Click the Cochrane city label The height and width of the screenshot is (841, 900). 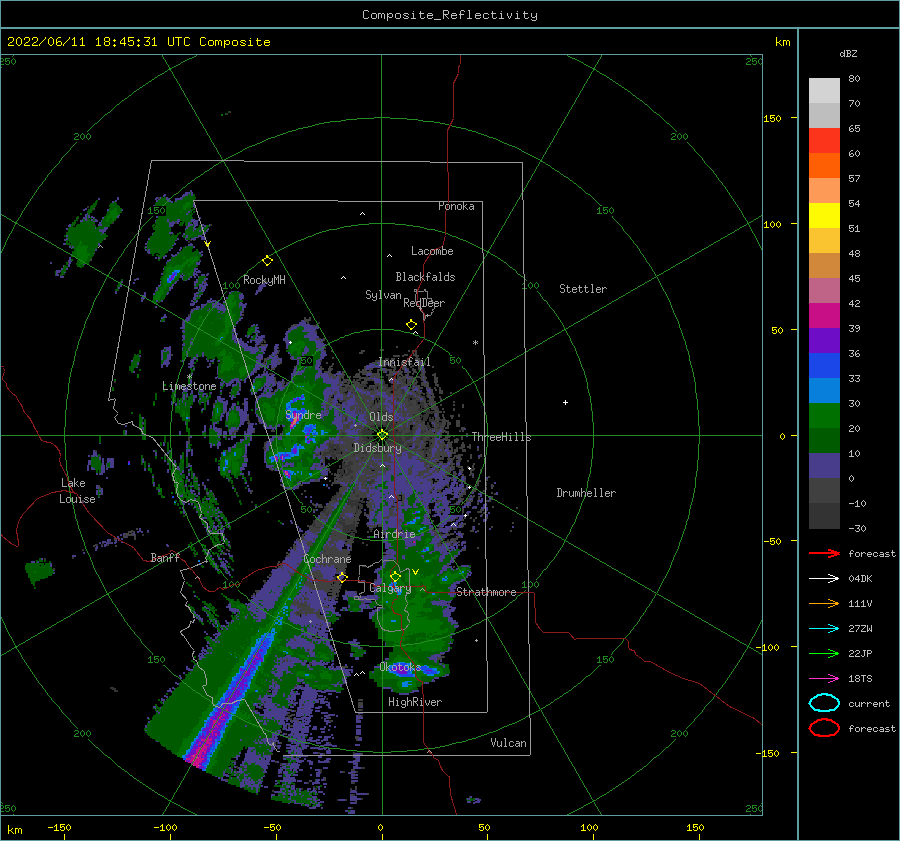click(x=327, y=559)
